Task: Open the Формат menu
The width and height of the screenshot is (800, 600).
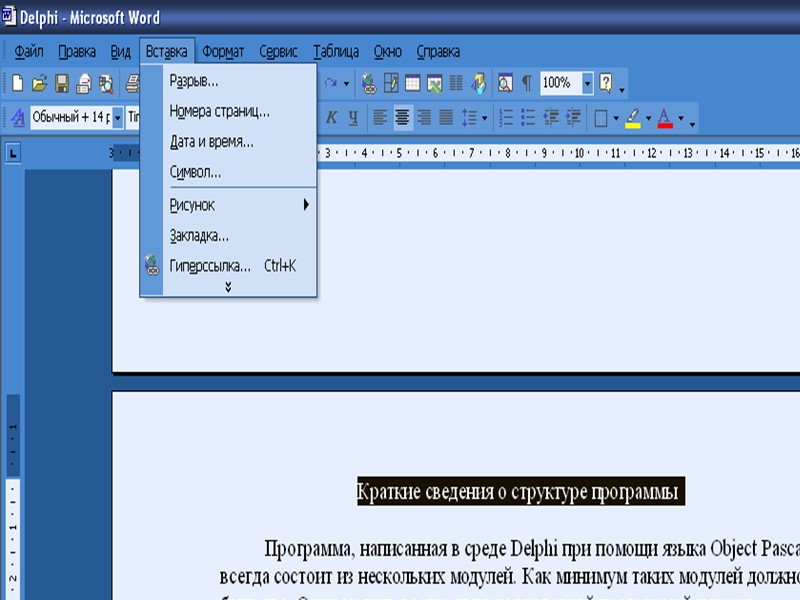Action: [223, 52]
